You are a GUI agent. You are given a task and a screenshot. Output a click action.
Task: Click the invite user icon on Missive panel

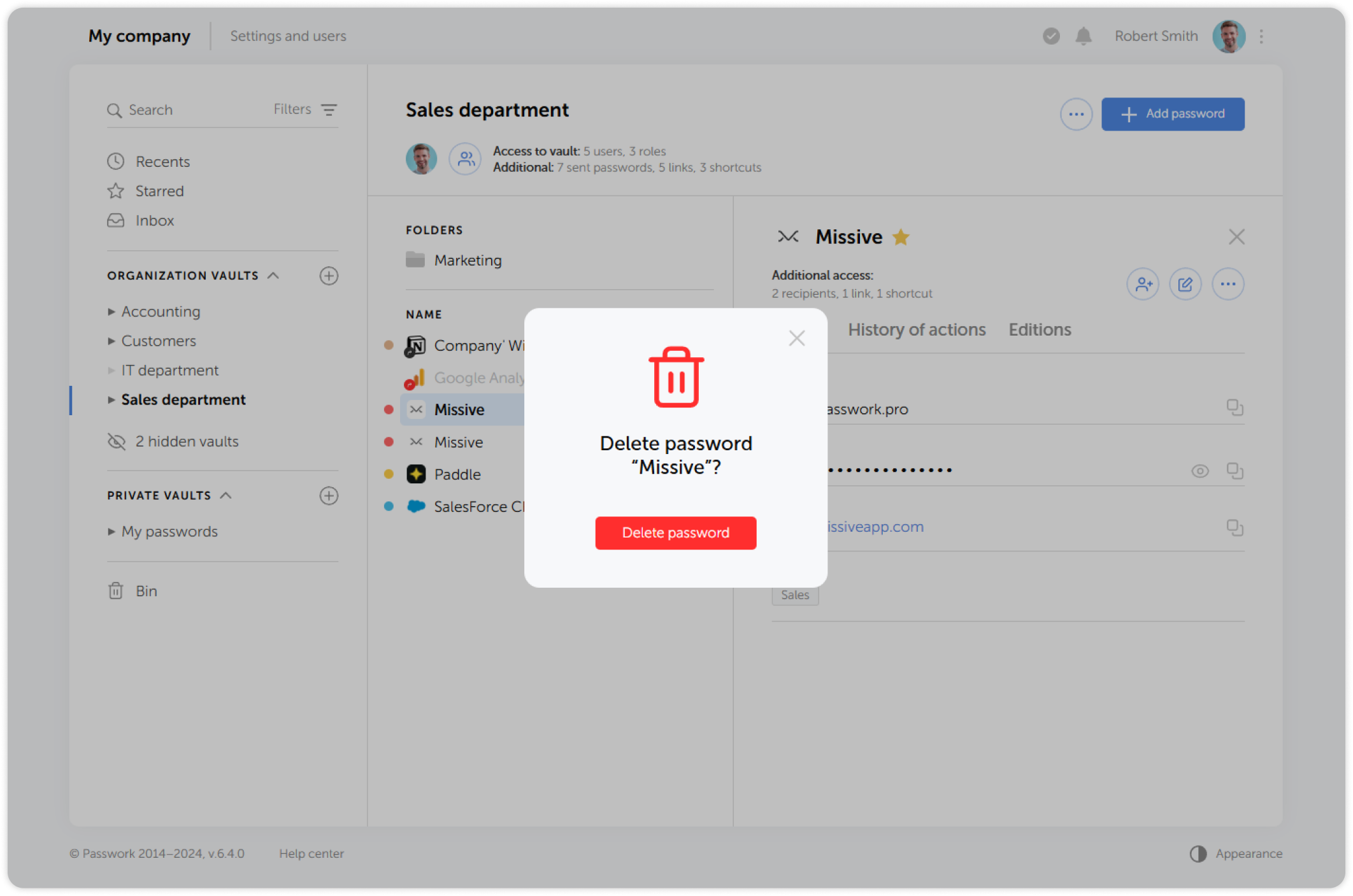[x=1143, y=284]
